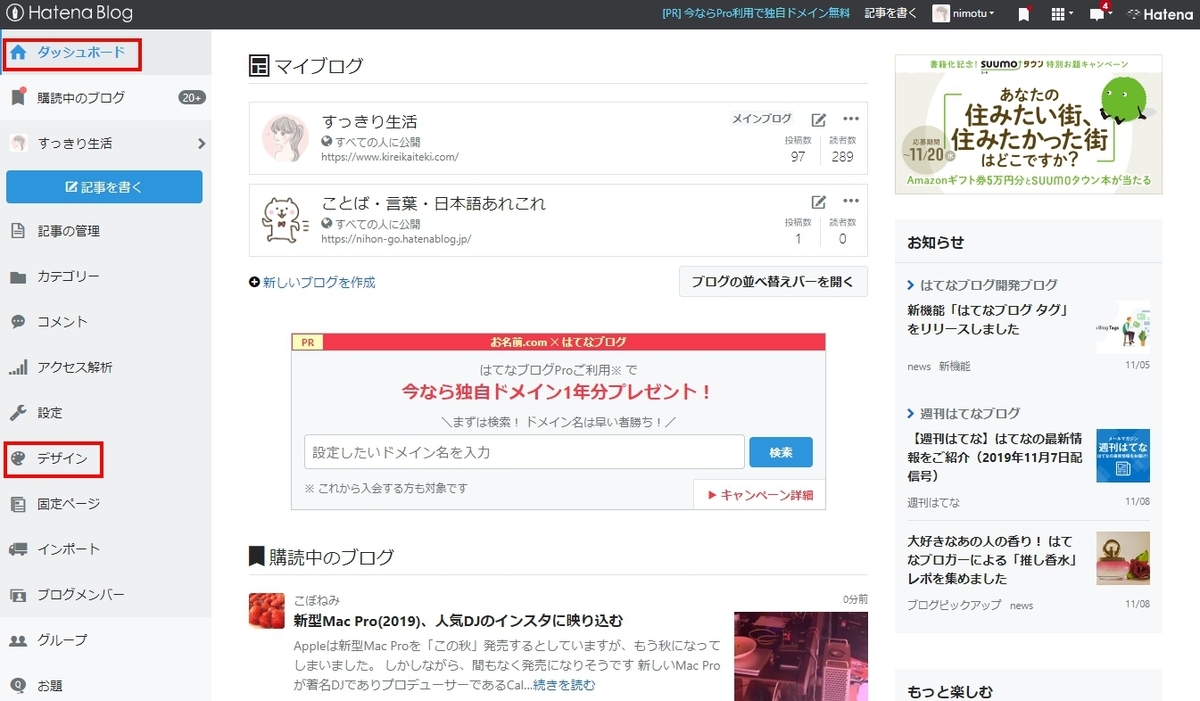Viewport: 1200px width, 701px height.
Task: Open 新型Mac Pro(2019) article title
Action: click(458, 620)
